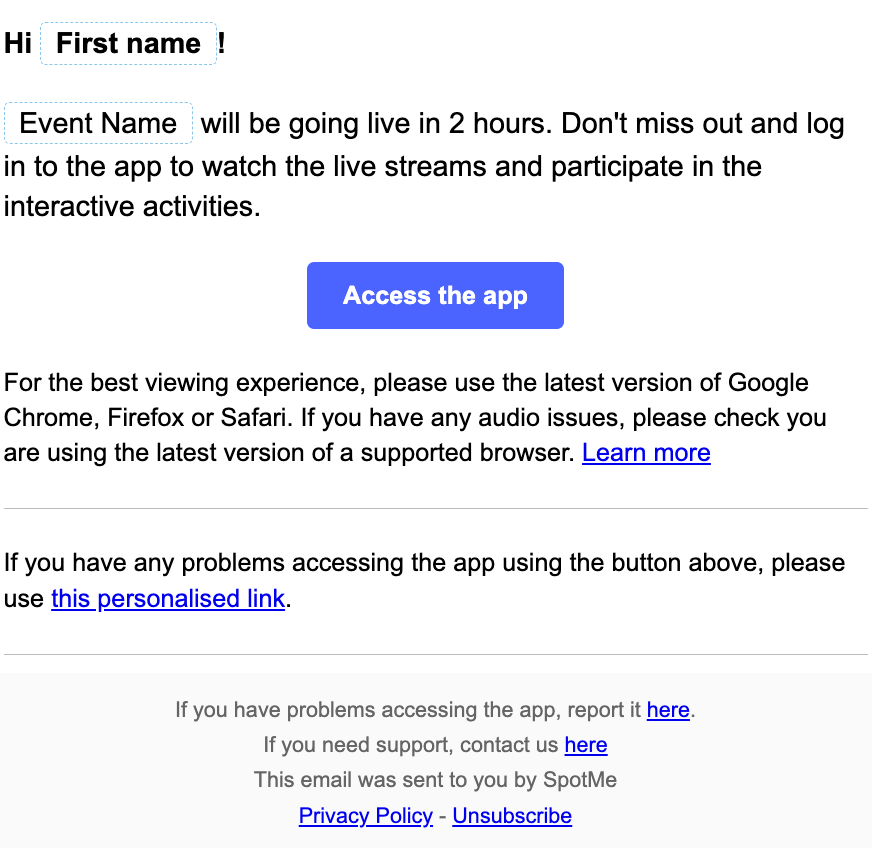The height and width of the screenshot is (848, 872).
Task: Place cursor in 'going live in 2 hours' paragraph
Action: (x=424, y=165)
